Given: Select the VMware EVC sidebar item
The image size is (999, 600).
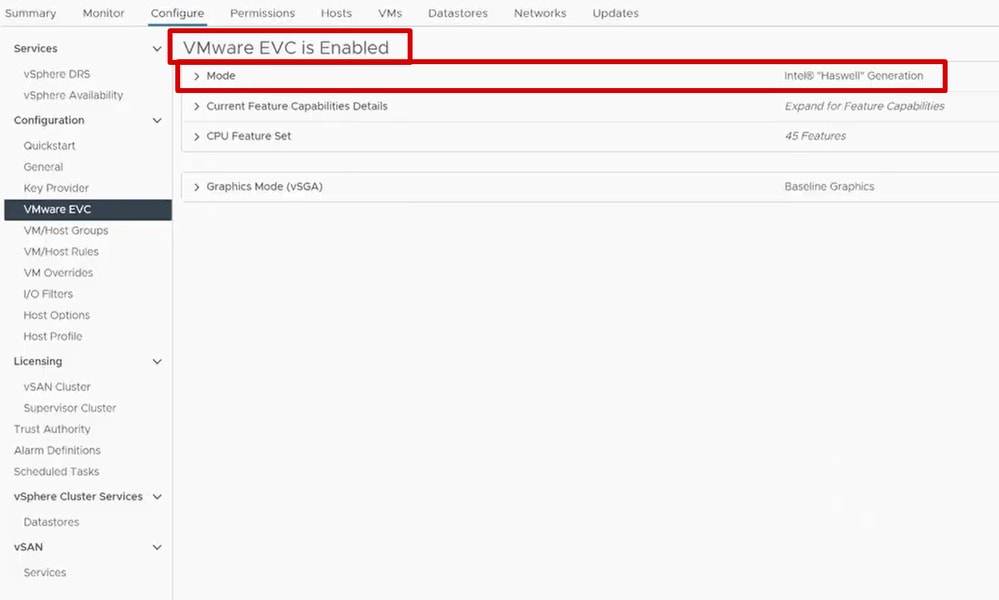Looking at the screenshot, I should pyautogui.click(x=88, y=210).
